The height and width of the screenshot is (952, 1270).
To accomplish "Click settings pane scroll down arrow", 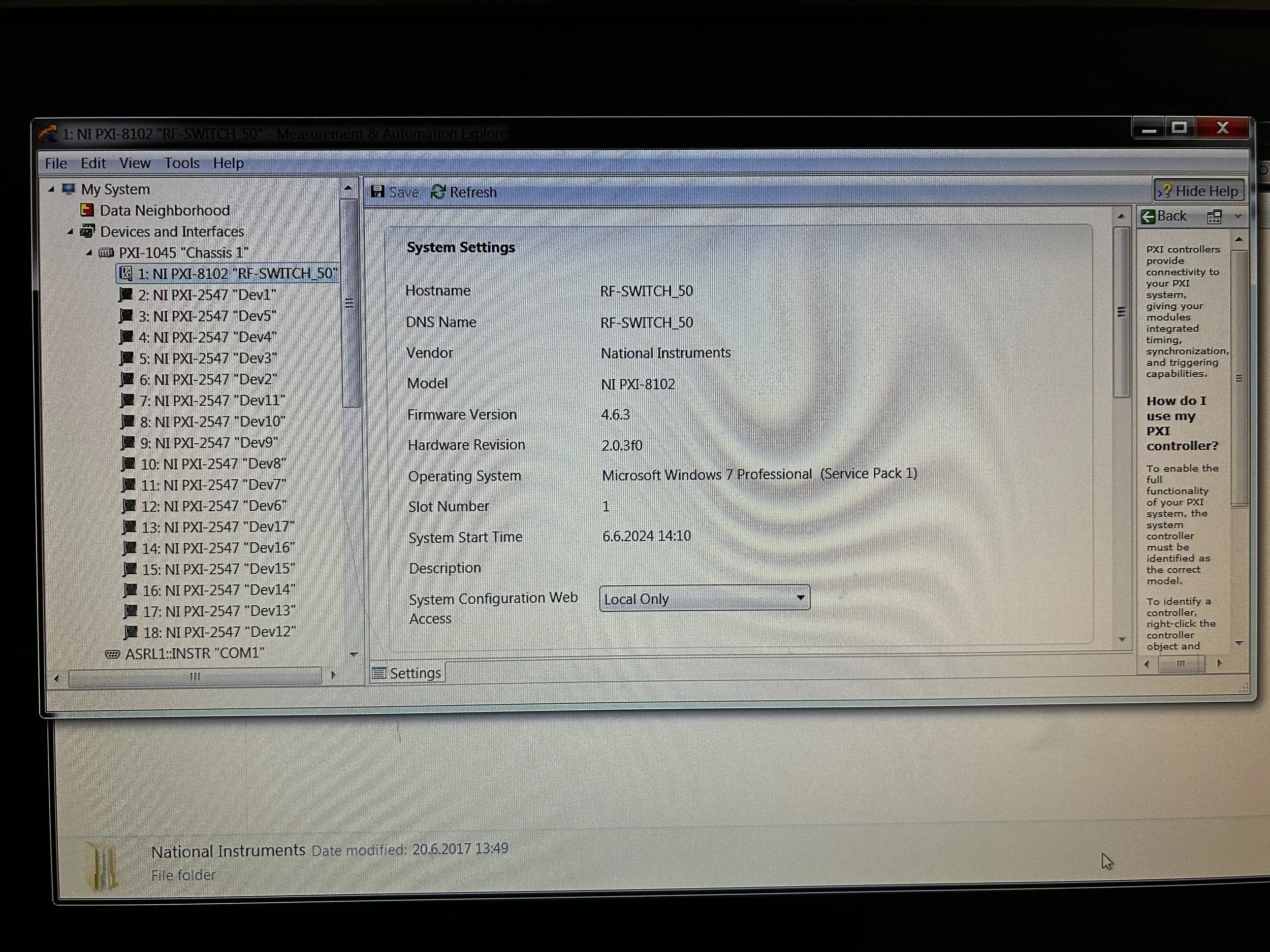I will (1121, 639).
